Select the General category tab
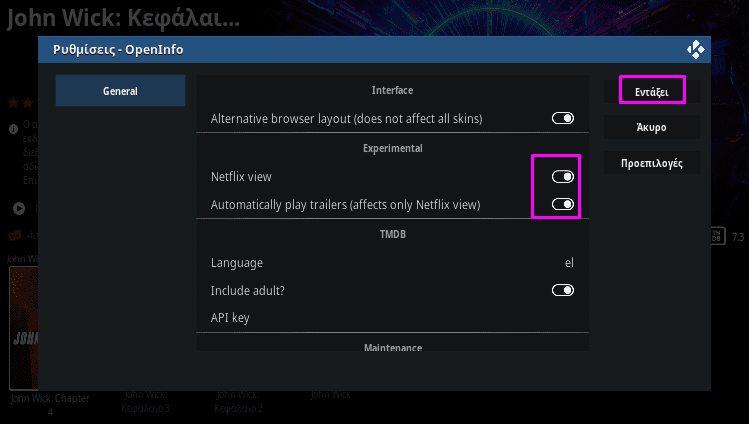This screenshot has width=749, height=424. coord(120,91)
